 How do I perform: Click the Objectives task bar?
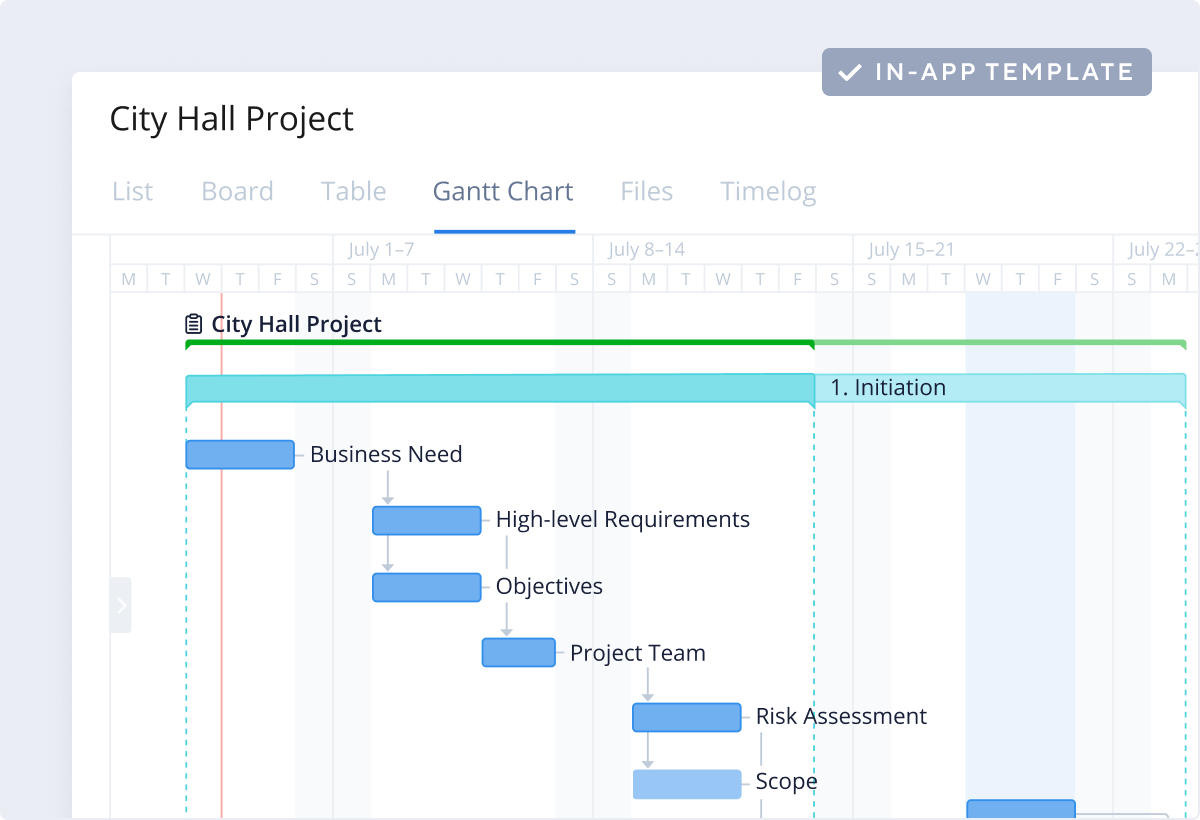[x=427, y=587]
